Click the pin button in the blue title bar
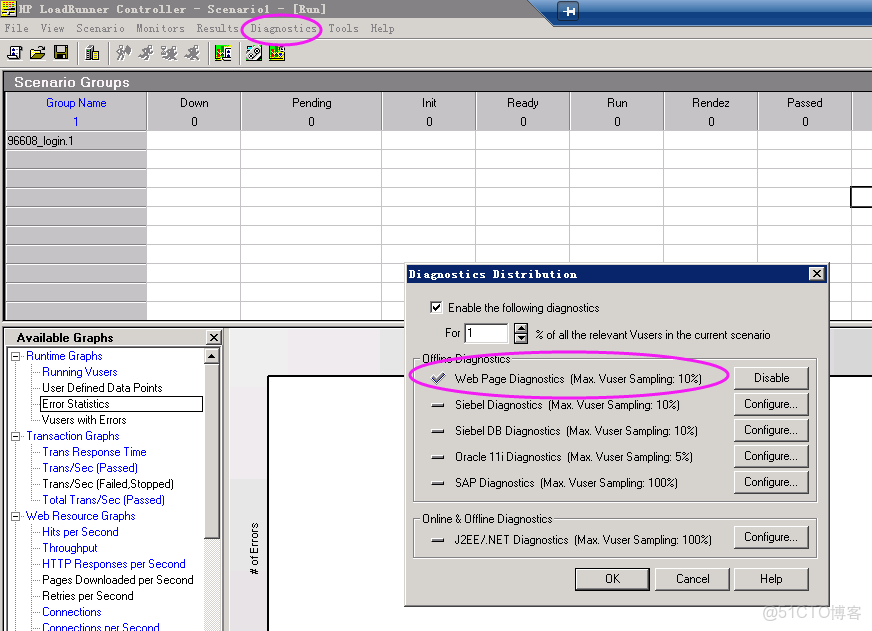The width and height of the screenshot is (872, 631). [x=569, y=11]
